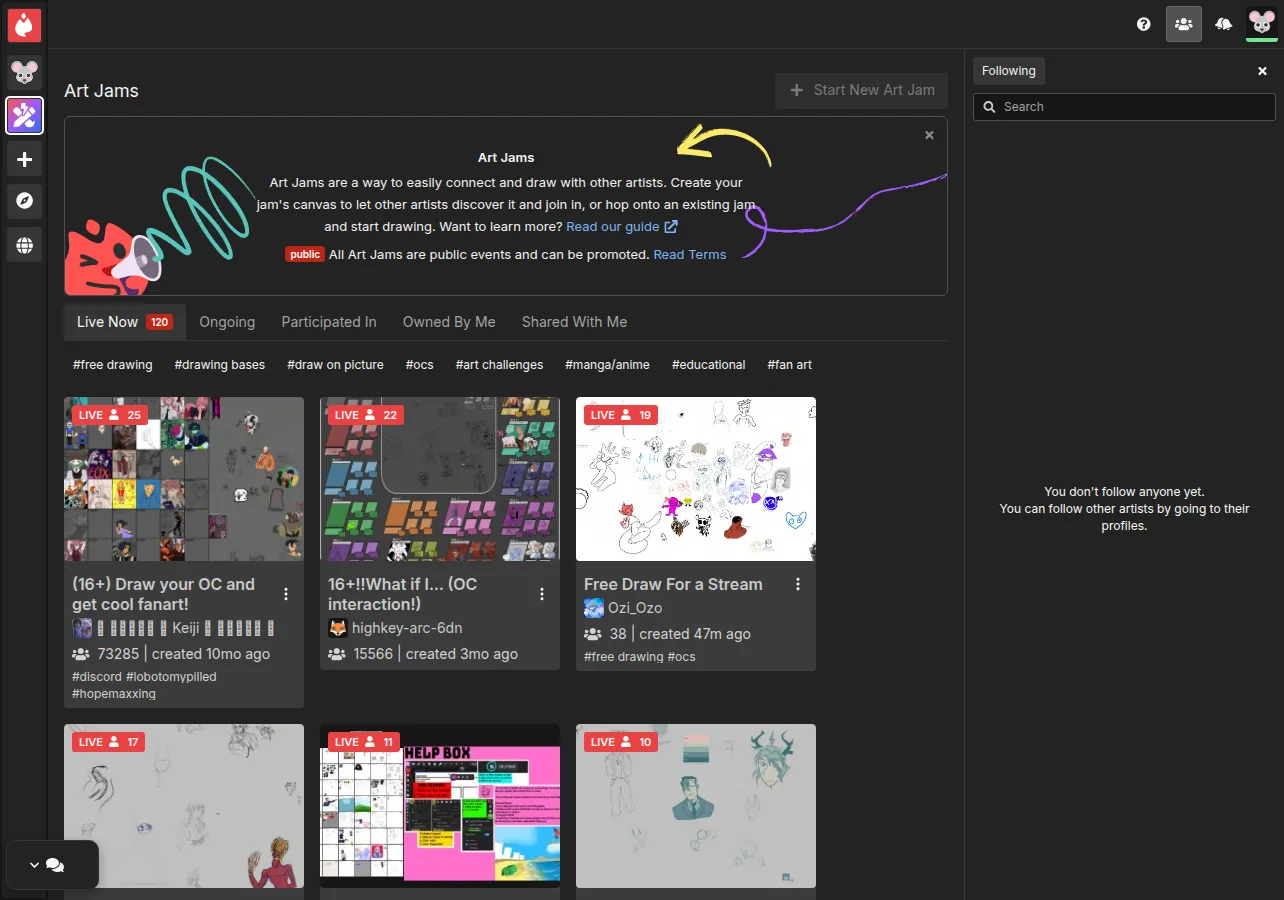Select the Art Jams sidebar icon
This screenshot has height=900, width=1284.
(24, 115)
